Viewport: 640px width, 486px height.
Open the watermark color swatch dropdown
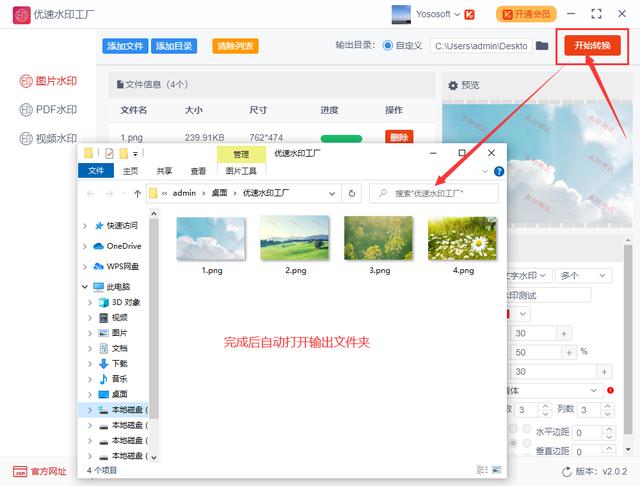tap(518, 314)
